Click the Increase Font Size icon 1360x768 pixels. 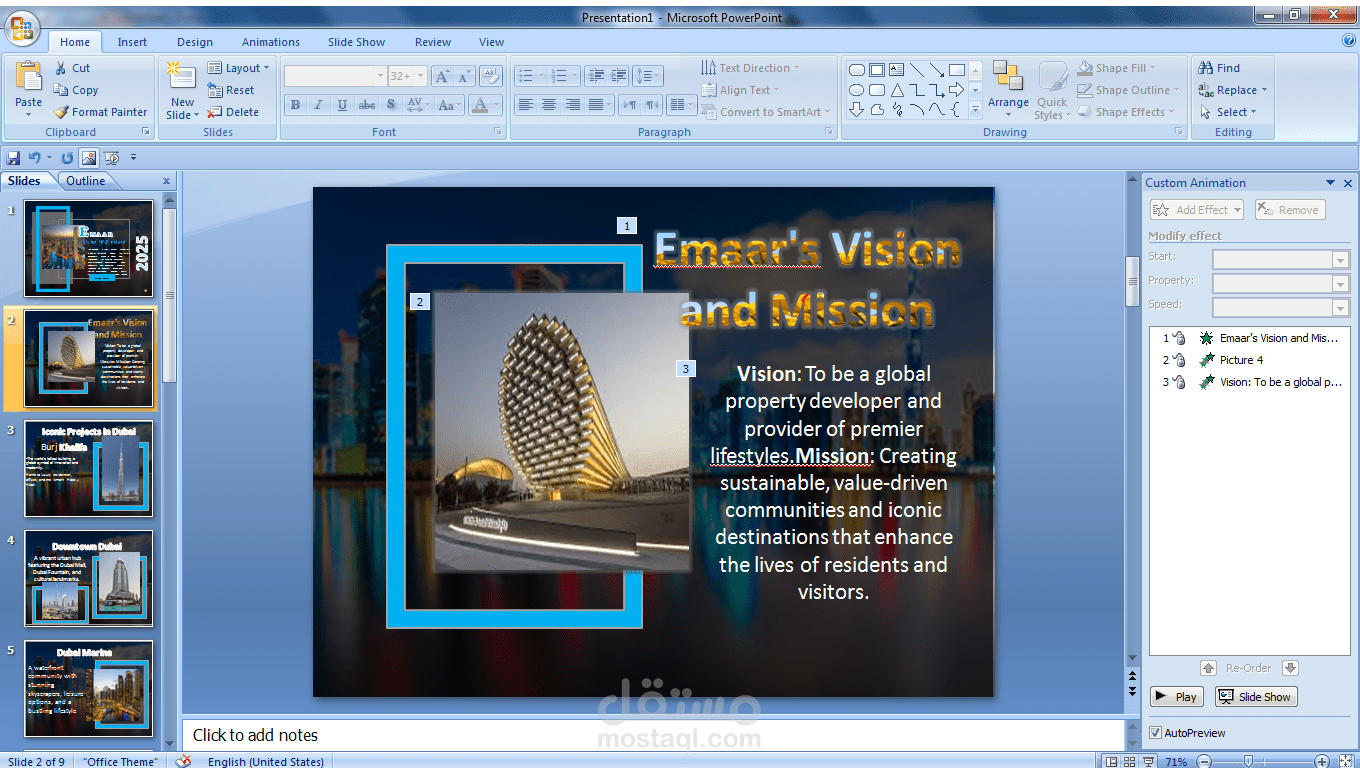click(x=443, y=76)
